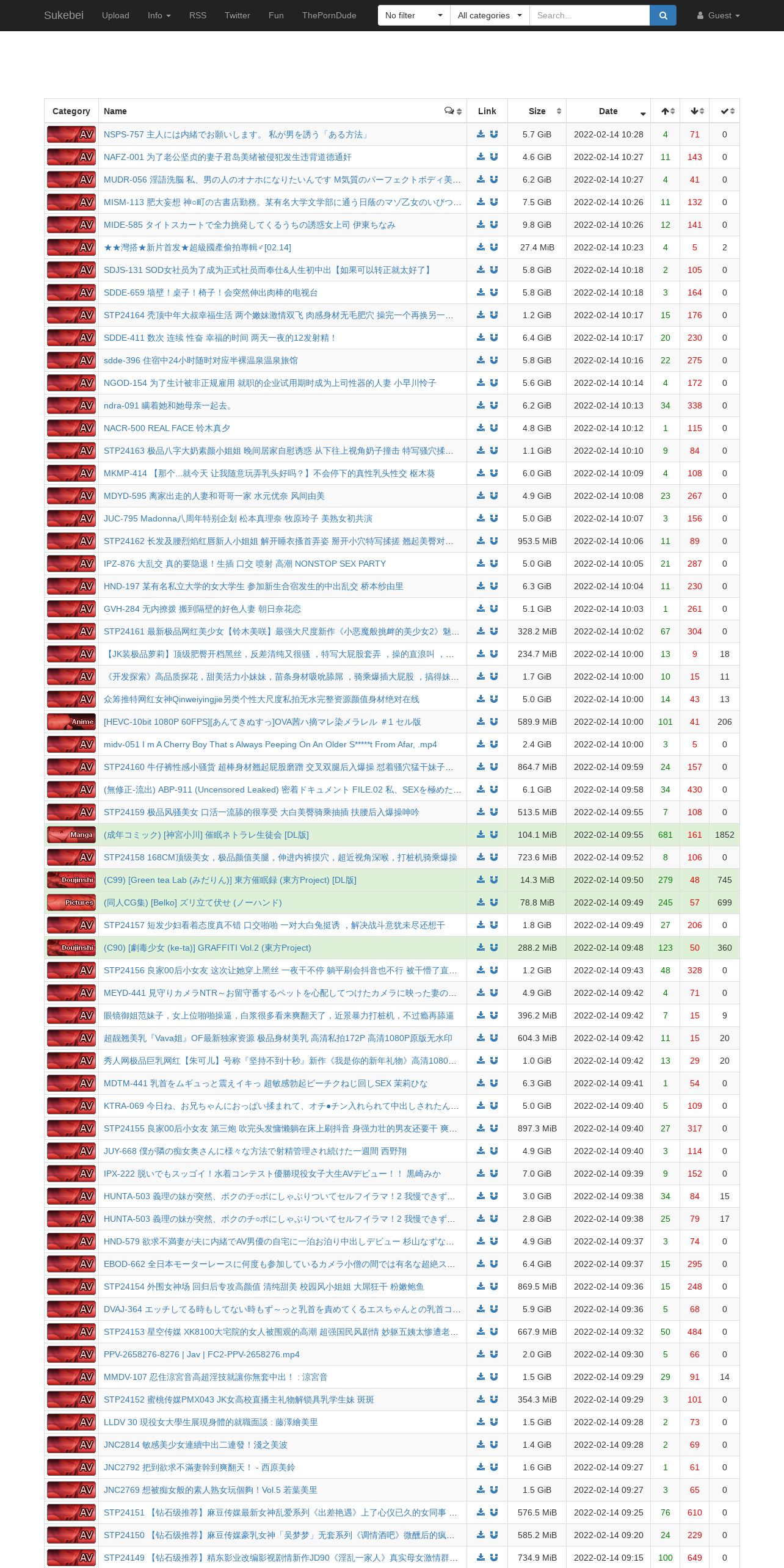
Task: Click size value 953.5 MiB
Action: [537, 541]
